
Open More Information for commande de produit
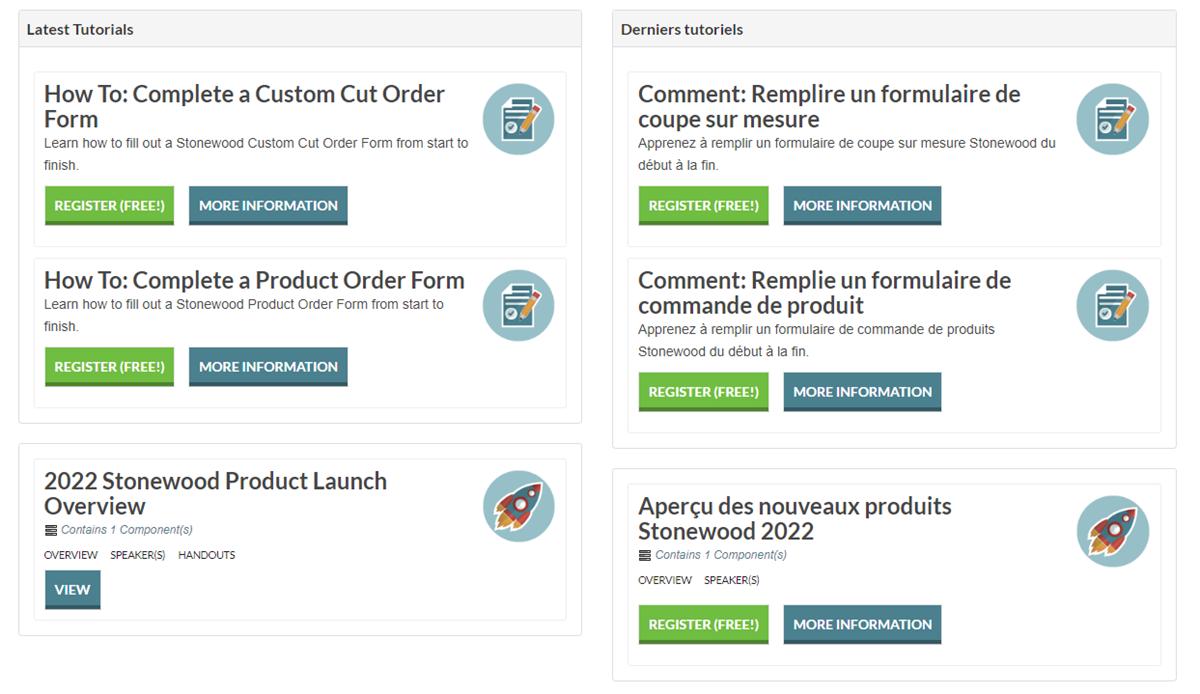click(x=862, y=392)
